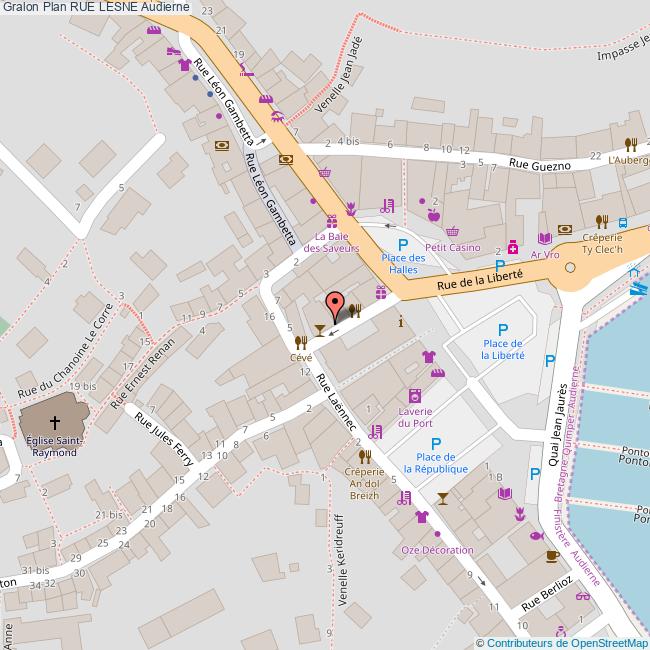Click the Rue Guezno street label
This screenshot has height=650, width=650.
coord(539,164)
